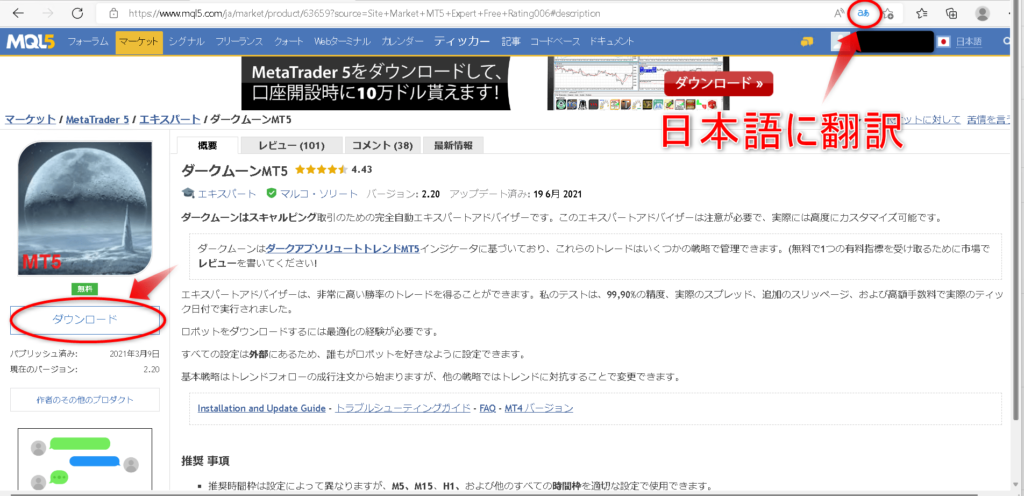Click the green 無料 badge
1024x496 pixels.
(x=84, y=289)
